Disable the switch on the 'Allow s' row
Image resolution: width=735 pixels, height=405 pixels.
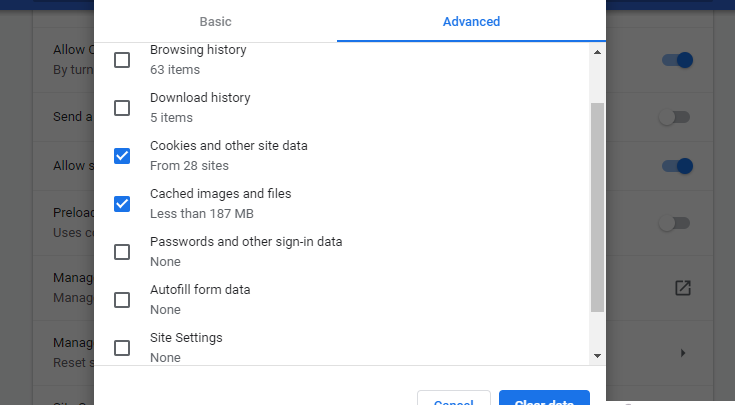677,166
